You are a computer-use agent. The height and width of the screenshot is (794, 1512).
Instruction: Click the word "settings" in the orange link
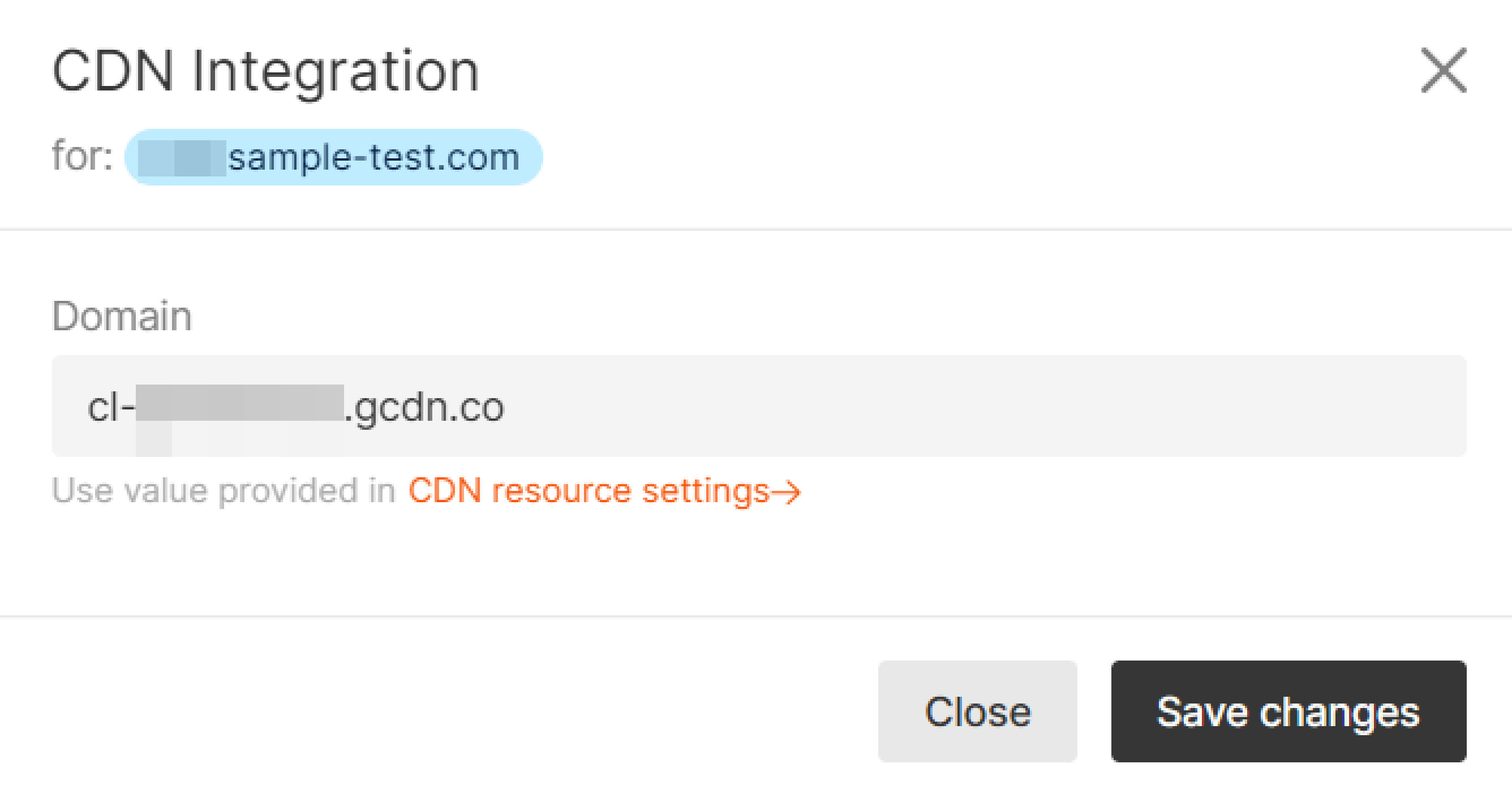coord(706,491)
